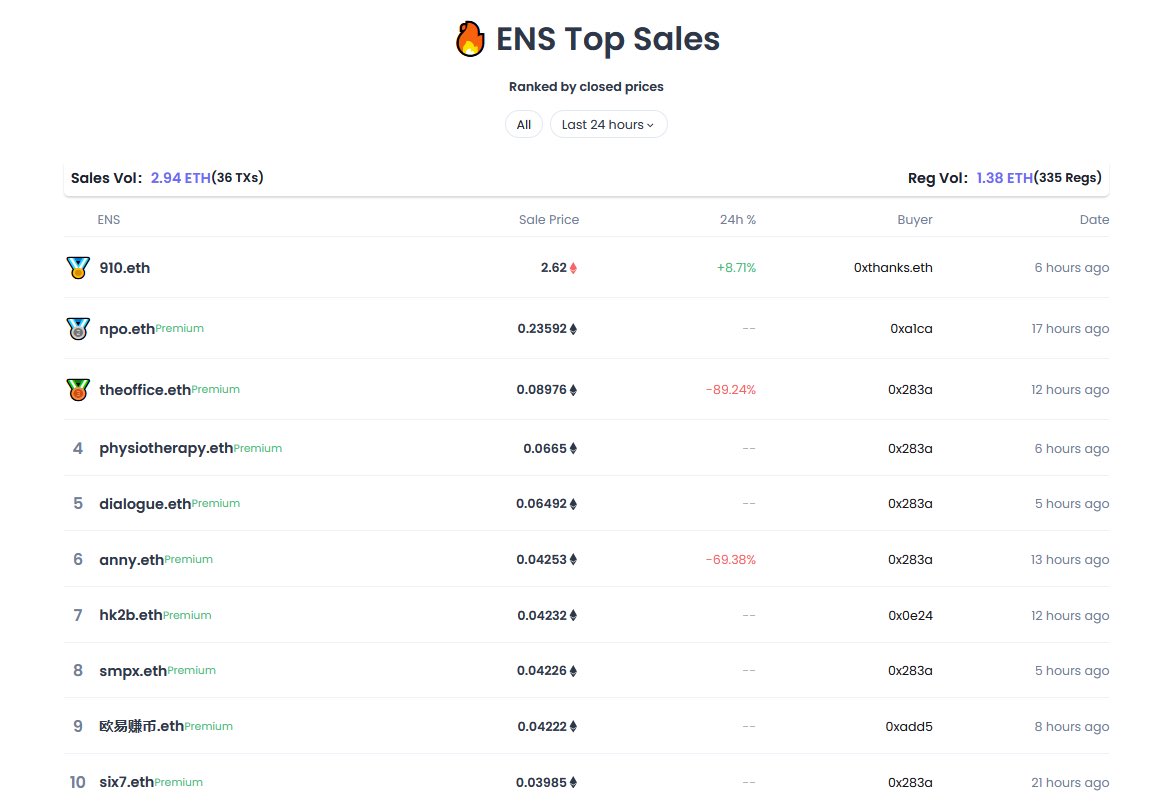Image resolution: width=1167 pixels, height=805 pixels.
Task: Open the npo.eth domain link
Action: [127, 329]
